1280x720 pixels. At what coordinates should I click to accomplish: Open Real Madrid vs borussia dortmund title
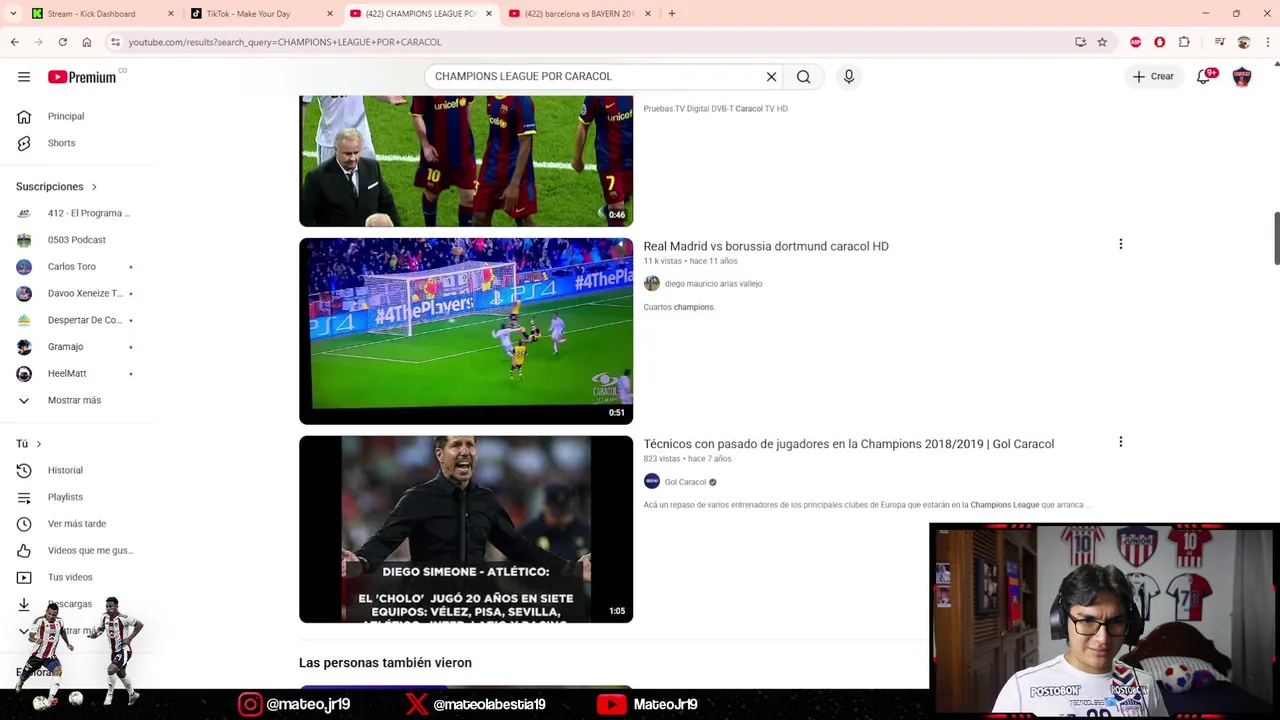[766, 246]
